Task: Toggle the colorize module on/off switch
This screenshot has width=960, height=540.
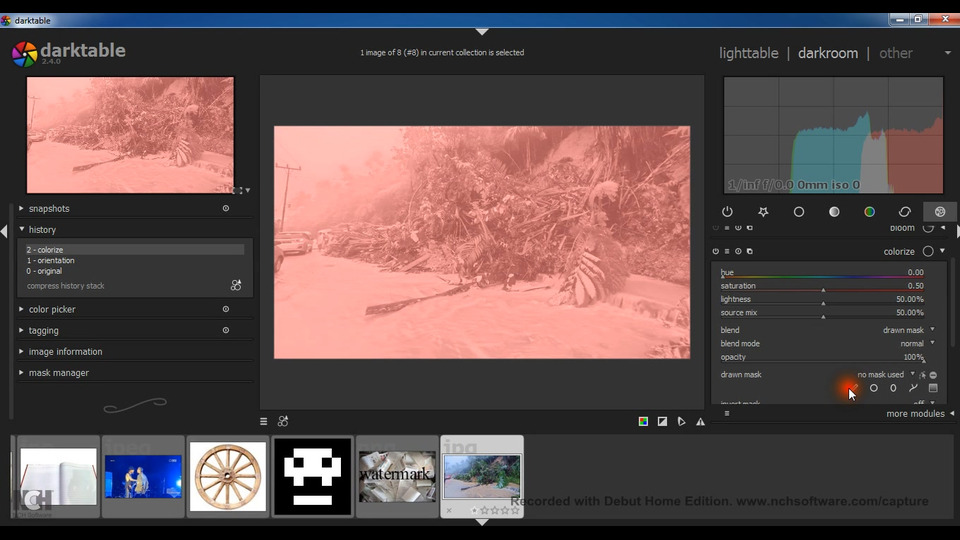Action: tap(716, 252)
